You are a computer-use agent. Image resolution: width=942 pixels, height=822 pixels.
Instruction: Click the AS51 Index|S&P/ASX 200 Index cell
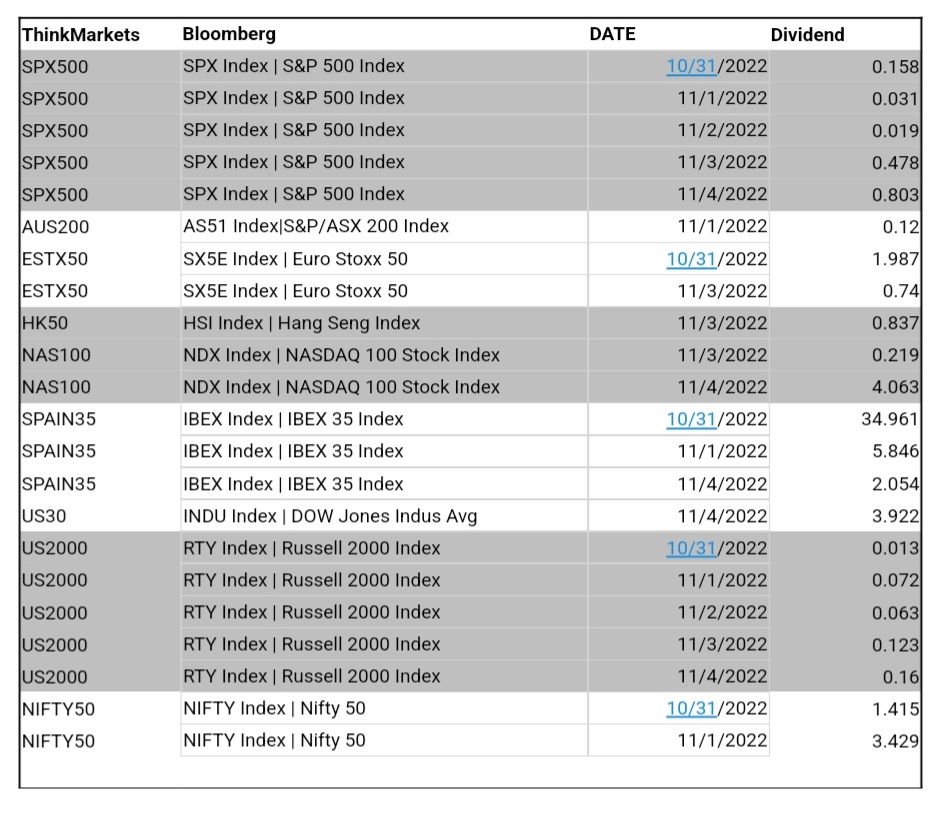316,227
